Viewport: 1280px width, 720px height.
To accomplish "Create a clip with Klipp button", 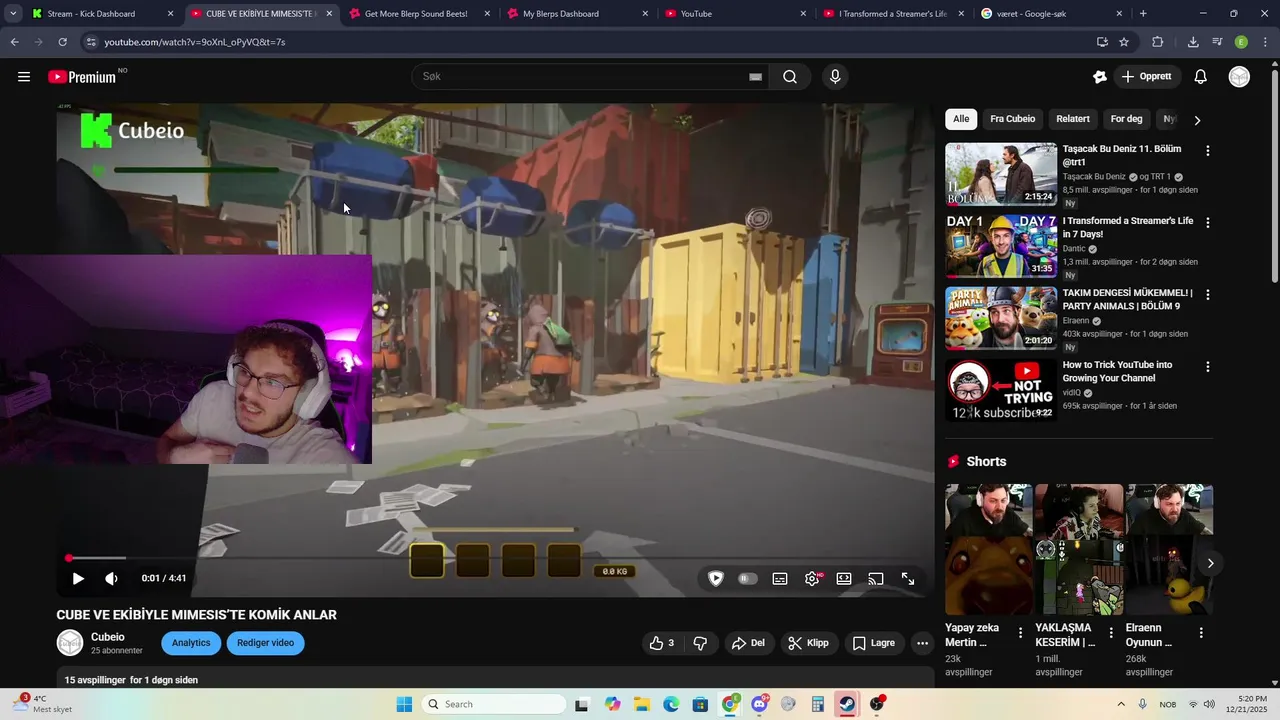I will coord(808,643).
